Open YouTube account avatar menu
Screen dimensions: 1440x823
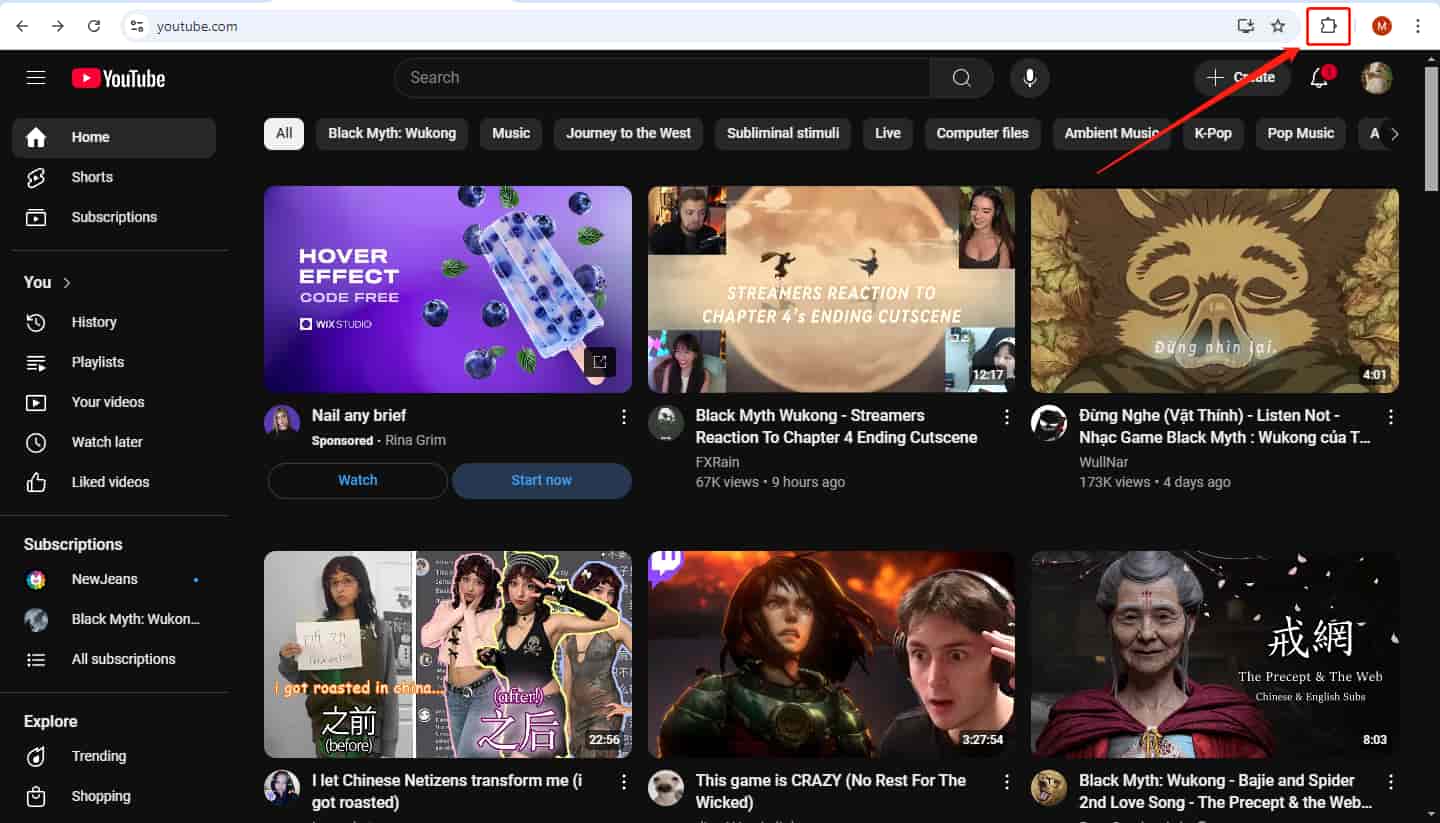pos(1377,78)
